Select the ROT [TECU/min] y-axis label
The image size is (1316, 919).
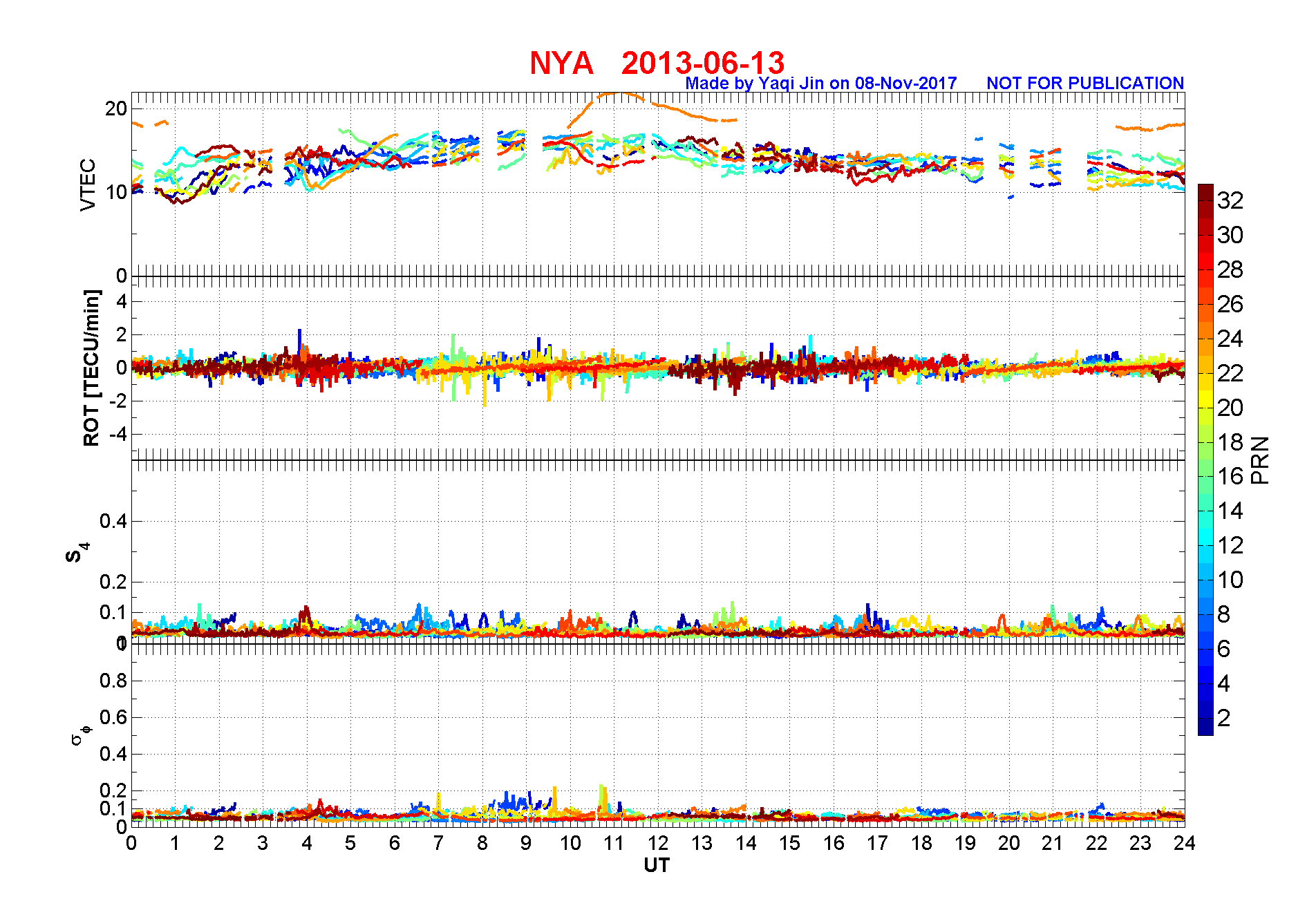click(x=91, y=368)
